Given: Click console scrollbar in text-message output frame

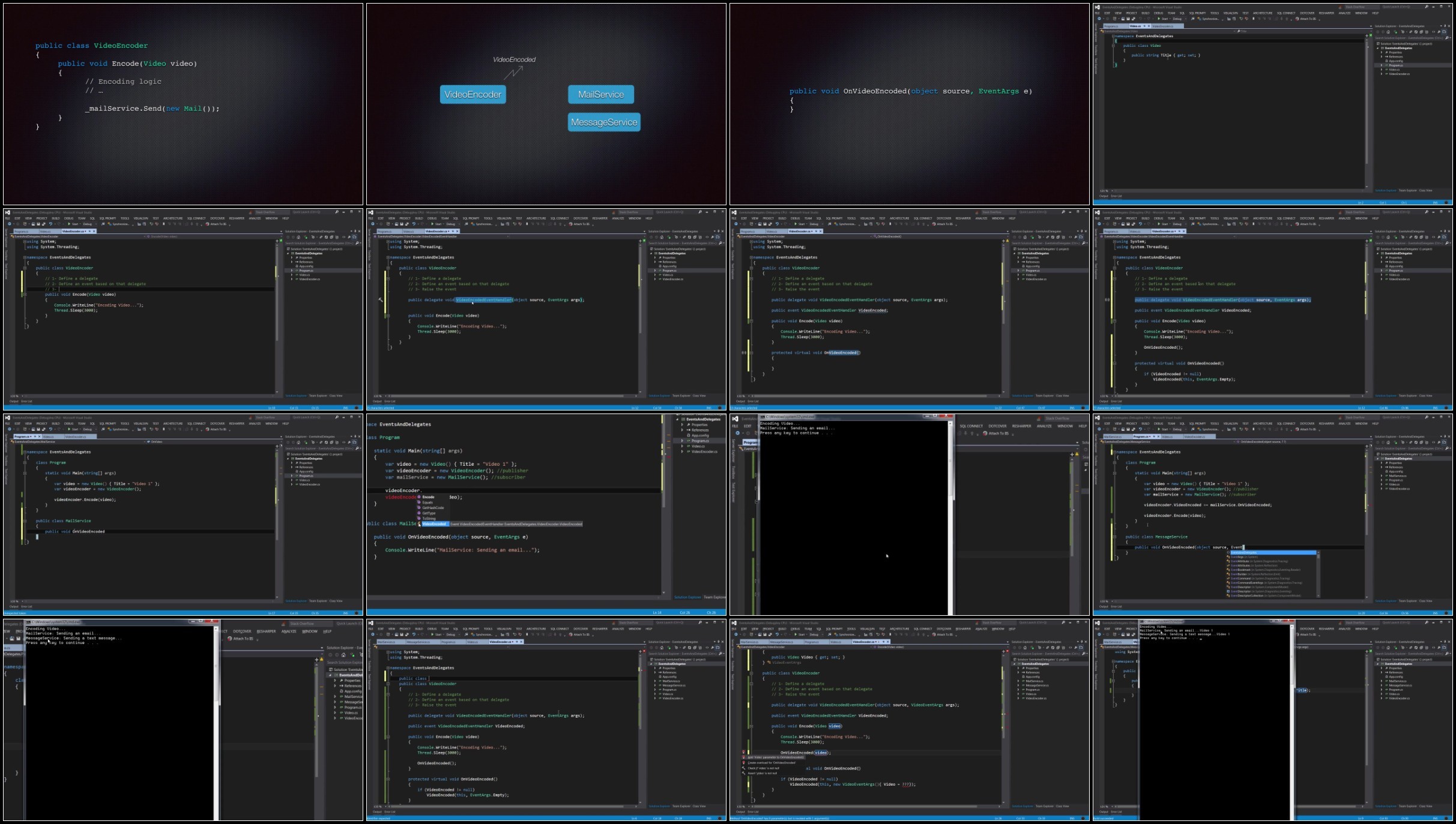Looking at the screenshot, I should pyautogui.click(x=217, y=720).
